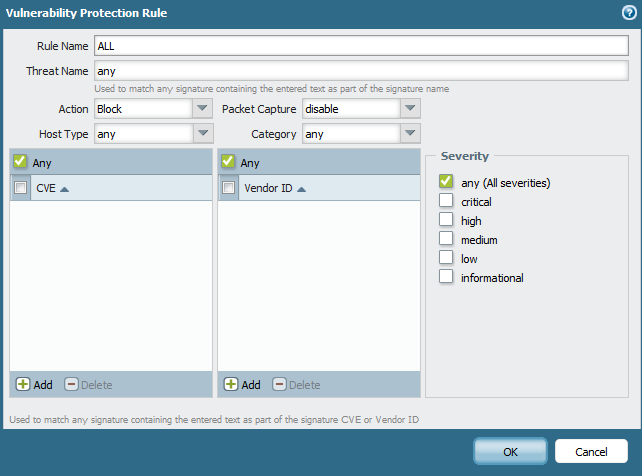
Task: Click the Host Type field showing any
Action: click(144, 133)
